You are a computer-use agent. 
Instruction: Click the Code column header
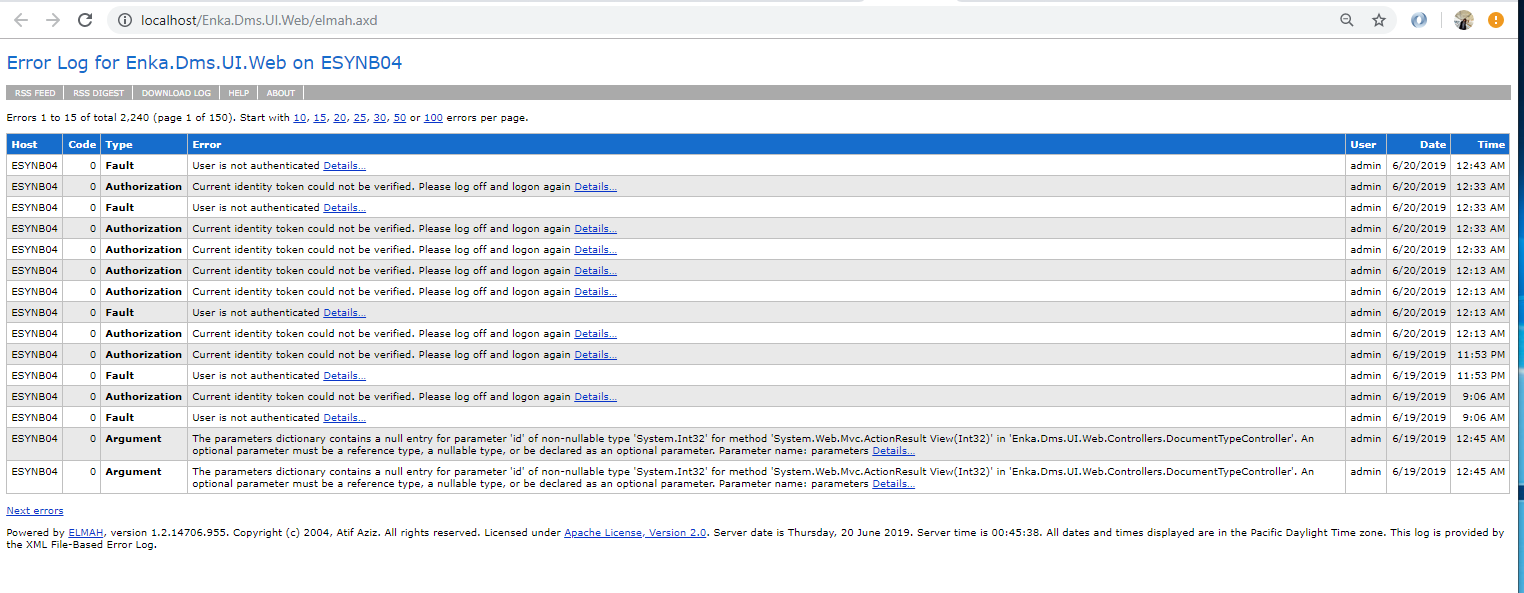(x=82, y=145)
